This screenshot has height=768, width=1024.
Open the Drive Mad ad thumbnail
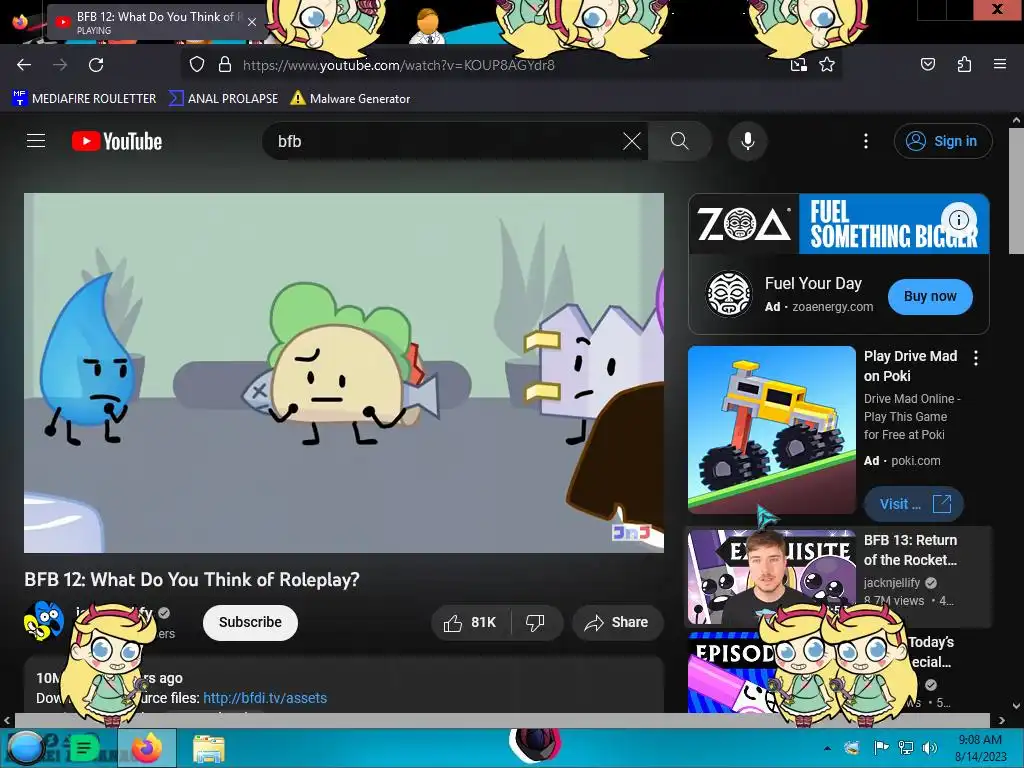[x=772, y=430]
